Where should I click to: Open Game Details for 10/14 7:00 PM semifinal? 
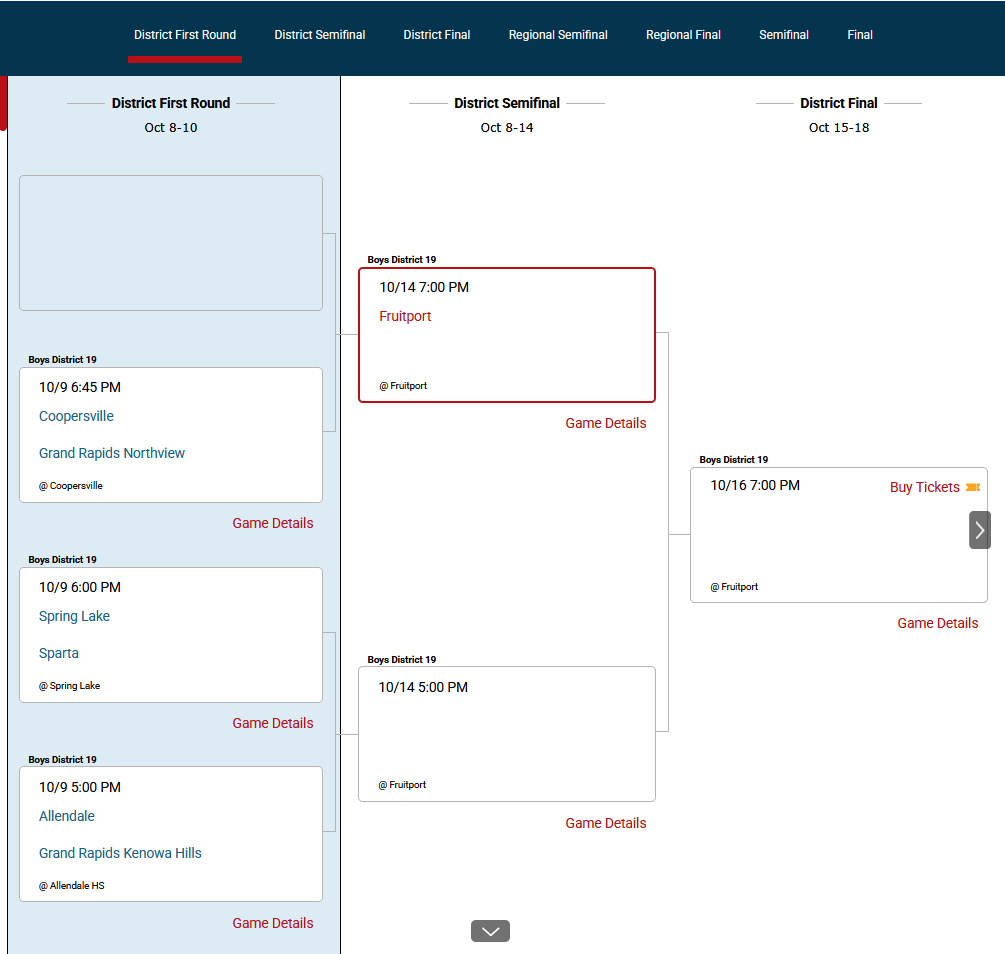point(606,423)
